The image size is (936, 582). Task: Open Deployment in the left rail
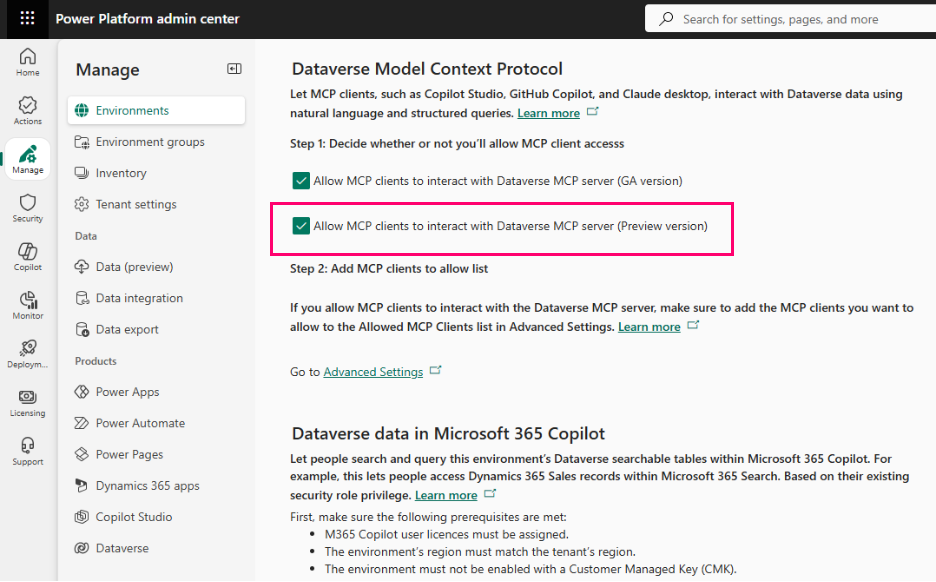click(x=27, y=354)
